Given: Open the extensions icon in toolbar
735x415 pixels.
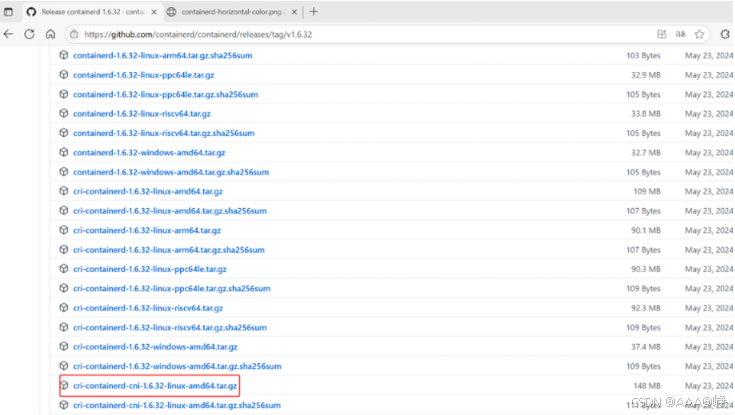Looking at the screenshot, I should point(725,34).
